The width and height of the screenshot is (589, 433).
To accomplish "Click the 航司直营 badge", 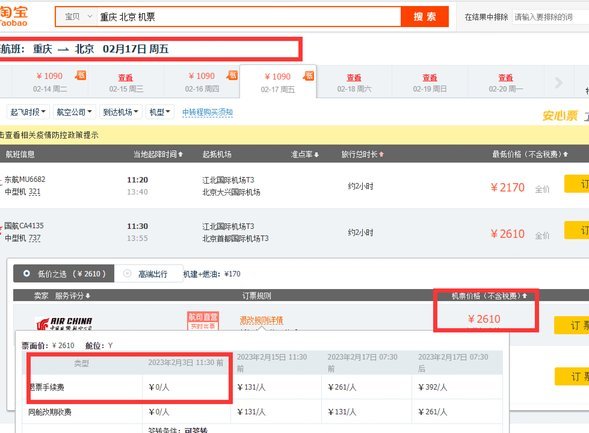I will pos(202,321).
